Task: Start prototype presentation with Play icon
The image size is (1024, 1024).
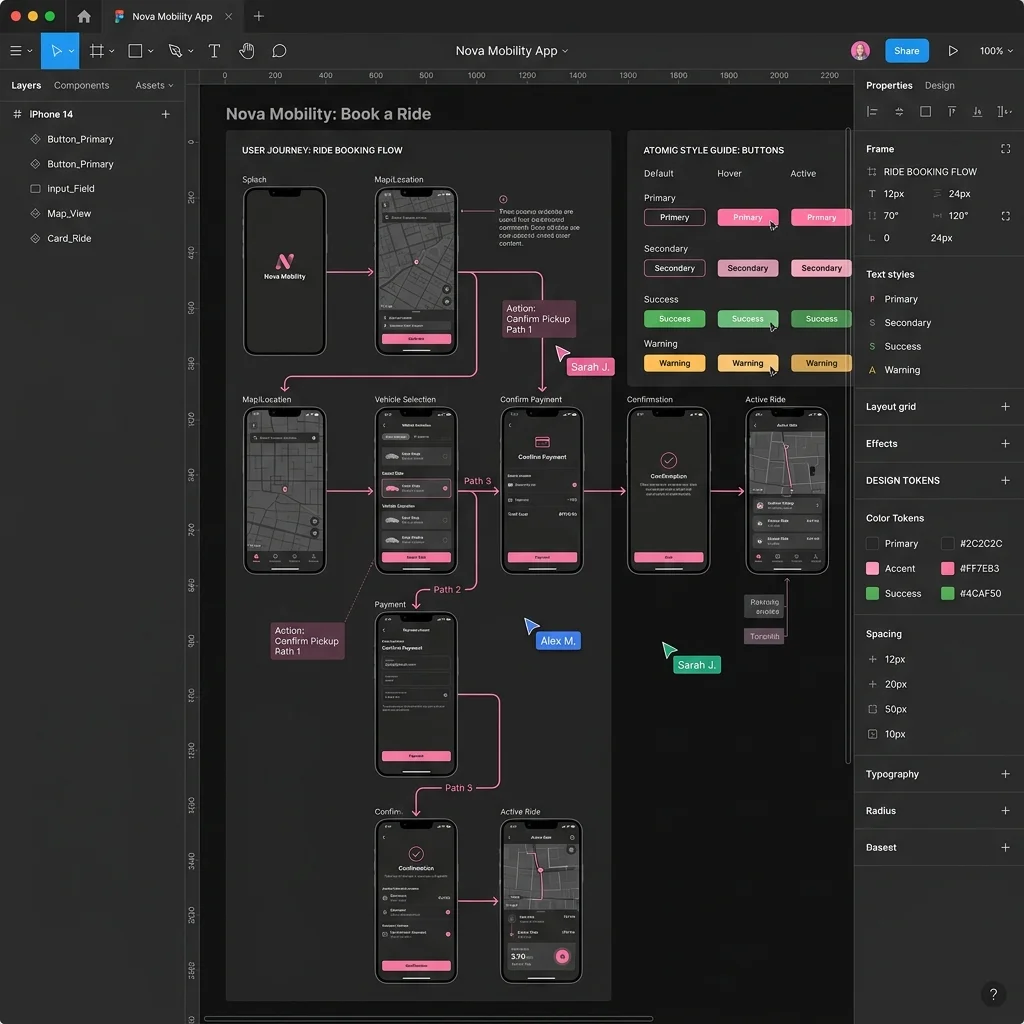Action: coord(953,50)
